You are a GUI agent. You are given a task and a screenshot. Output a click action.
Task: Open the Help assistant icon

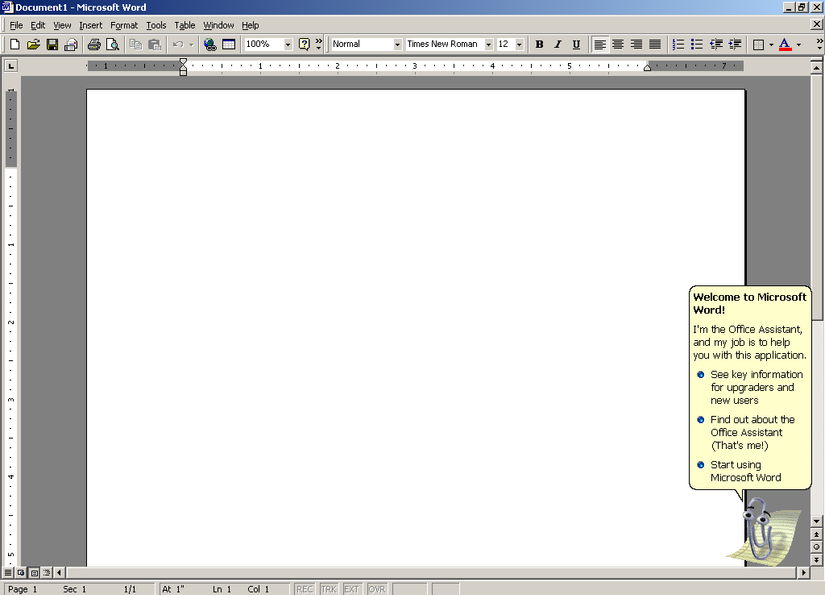(x=305, y=44)
